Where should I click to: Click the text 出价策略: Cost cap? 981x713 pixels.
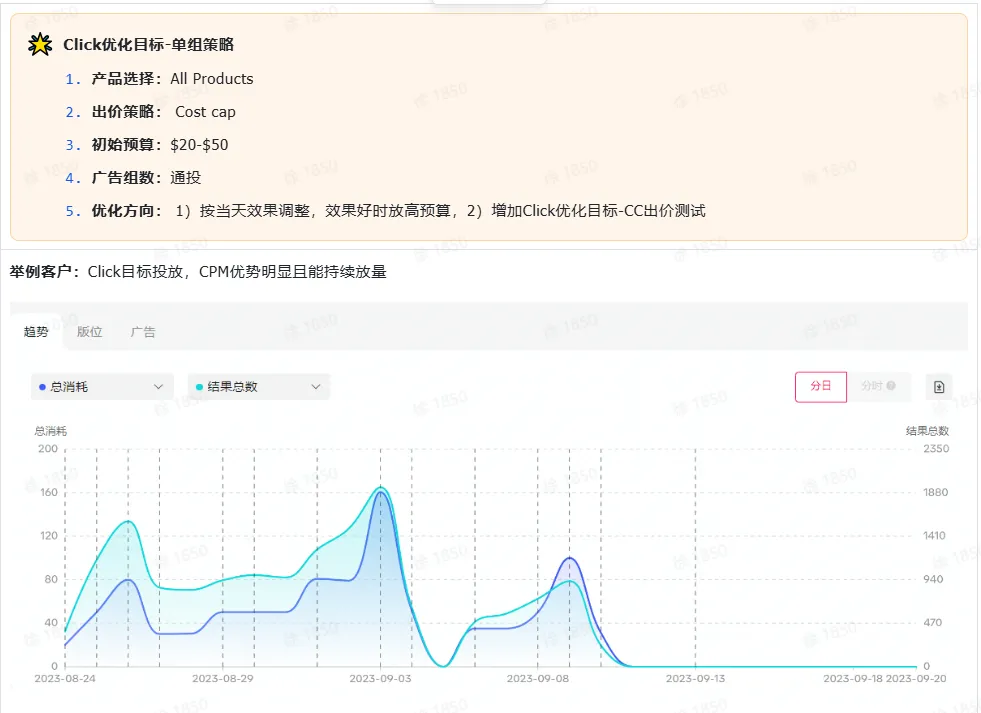pos(163,112)
